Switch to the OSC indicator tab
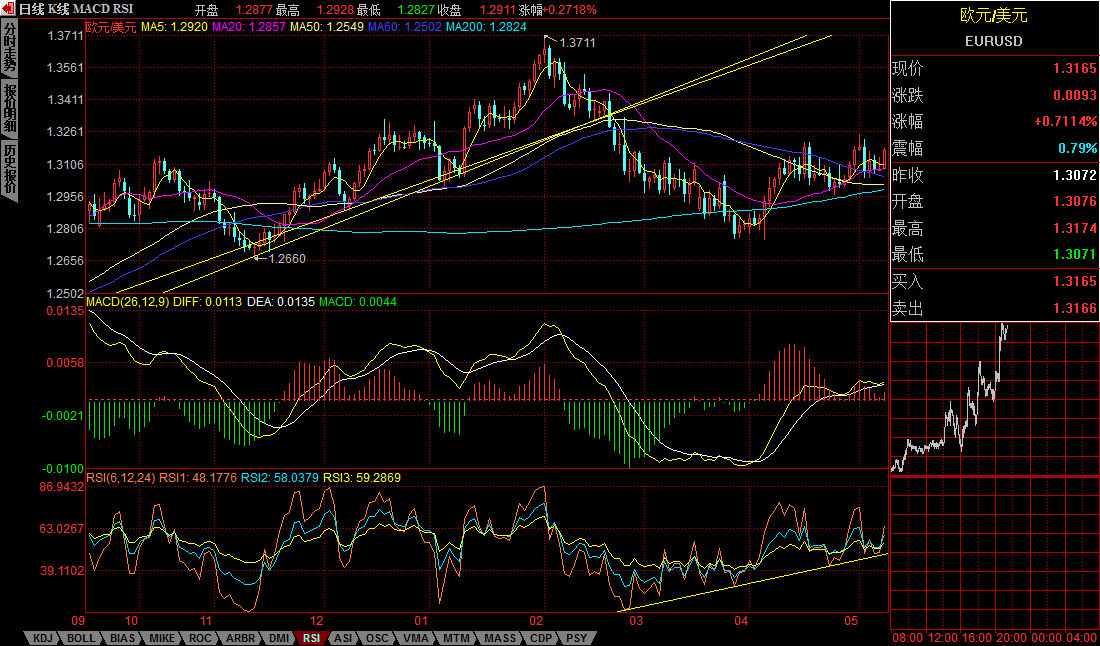This screenshot has width=1100, height=646. pyautogui.click(x=377, y=638)
